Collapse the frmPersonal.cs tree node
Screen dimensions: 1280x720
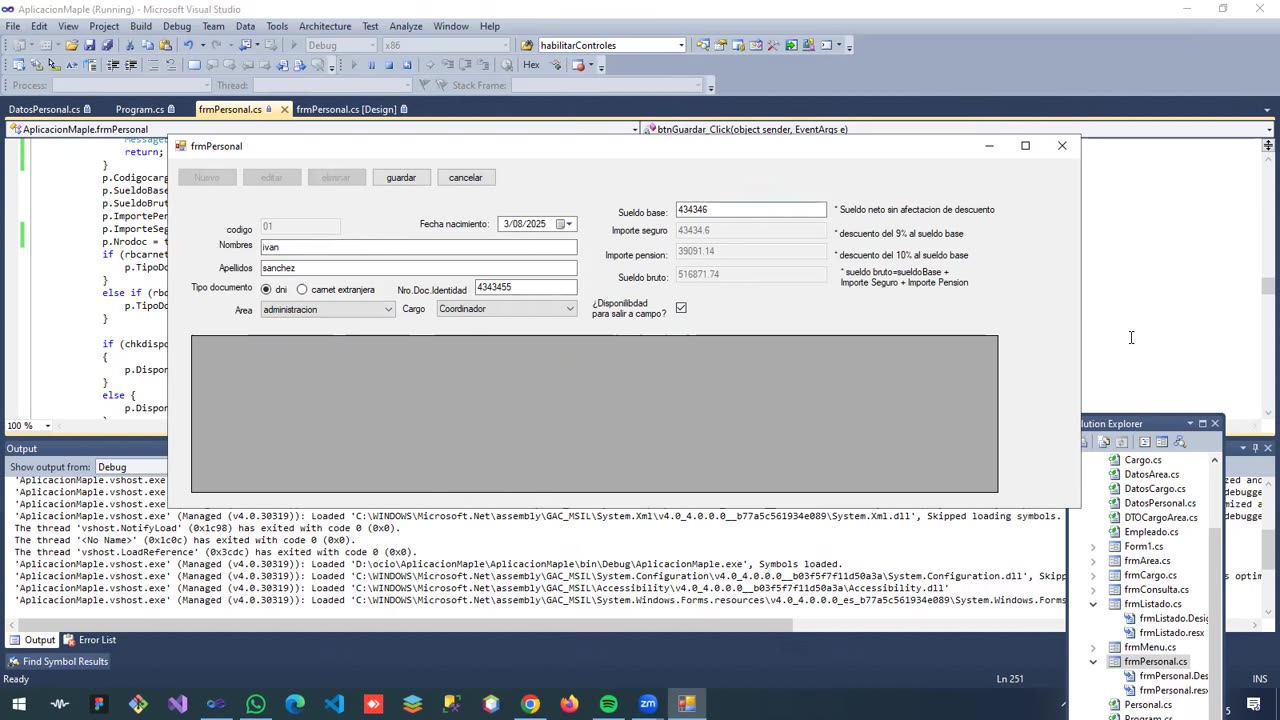click(1093, 662)
